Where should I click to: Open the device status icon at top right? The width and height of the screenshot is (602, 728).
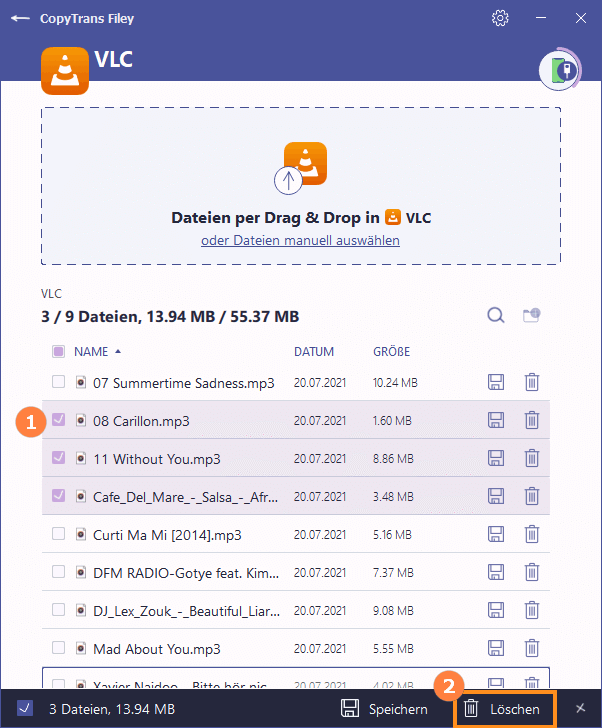click(560, 70)
